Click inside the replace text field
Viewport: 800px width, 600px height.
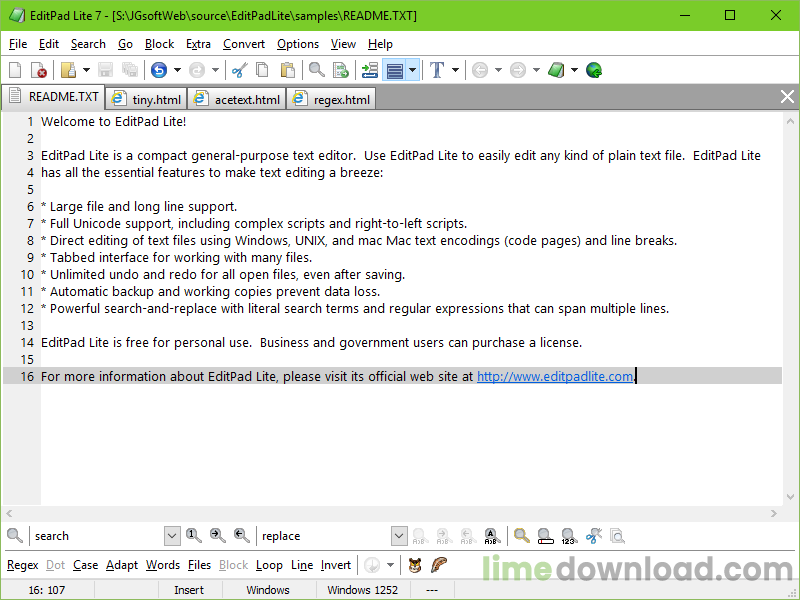tap(324, 536)
